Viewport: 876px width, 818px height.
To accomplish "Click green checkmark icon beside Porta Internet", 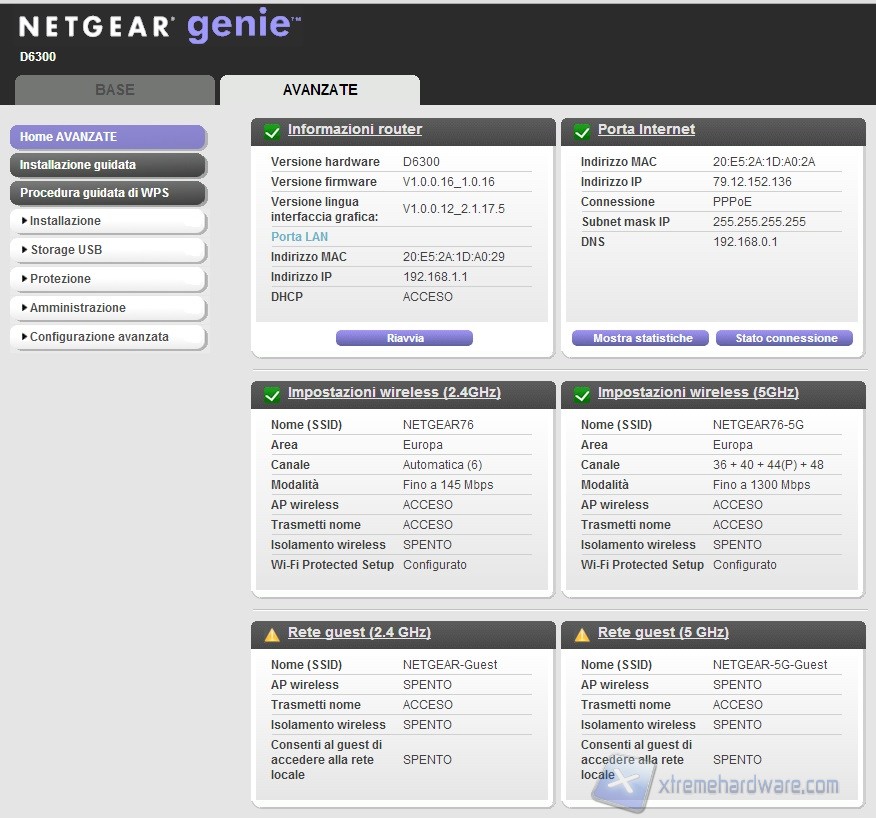I will (x=581, y=131).
